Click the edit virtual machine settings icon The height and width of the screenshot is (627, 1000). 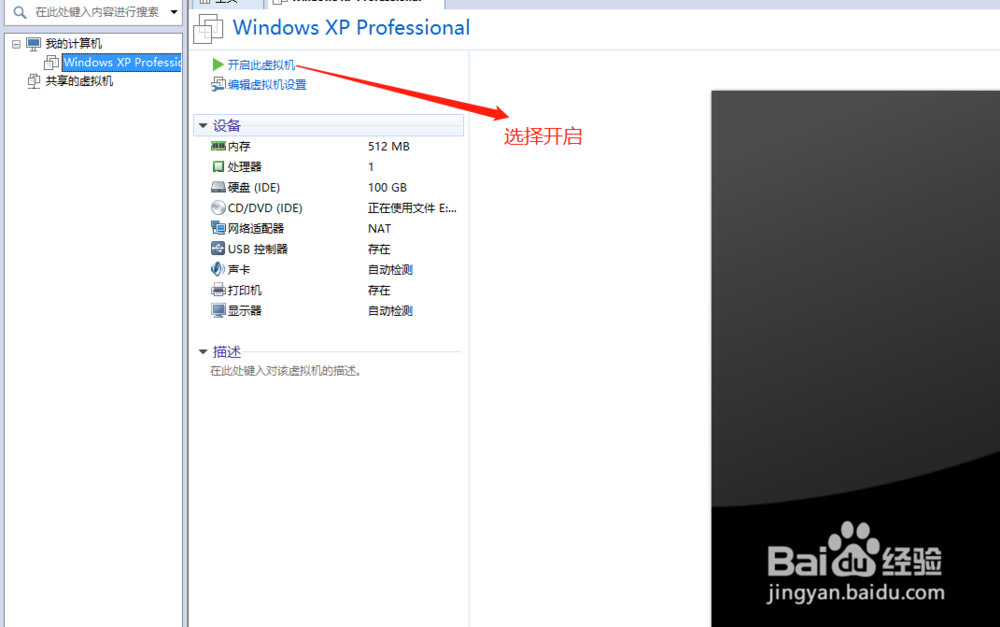point(218,84)
